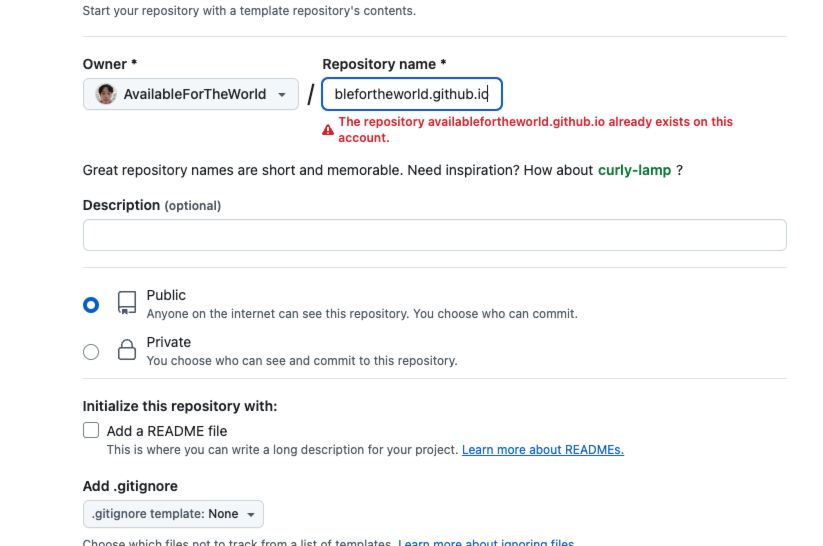This screenshot has height=546, width=823.
Task: Click the caret arrow in the Owner dropdown
Action: point(282,95)
